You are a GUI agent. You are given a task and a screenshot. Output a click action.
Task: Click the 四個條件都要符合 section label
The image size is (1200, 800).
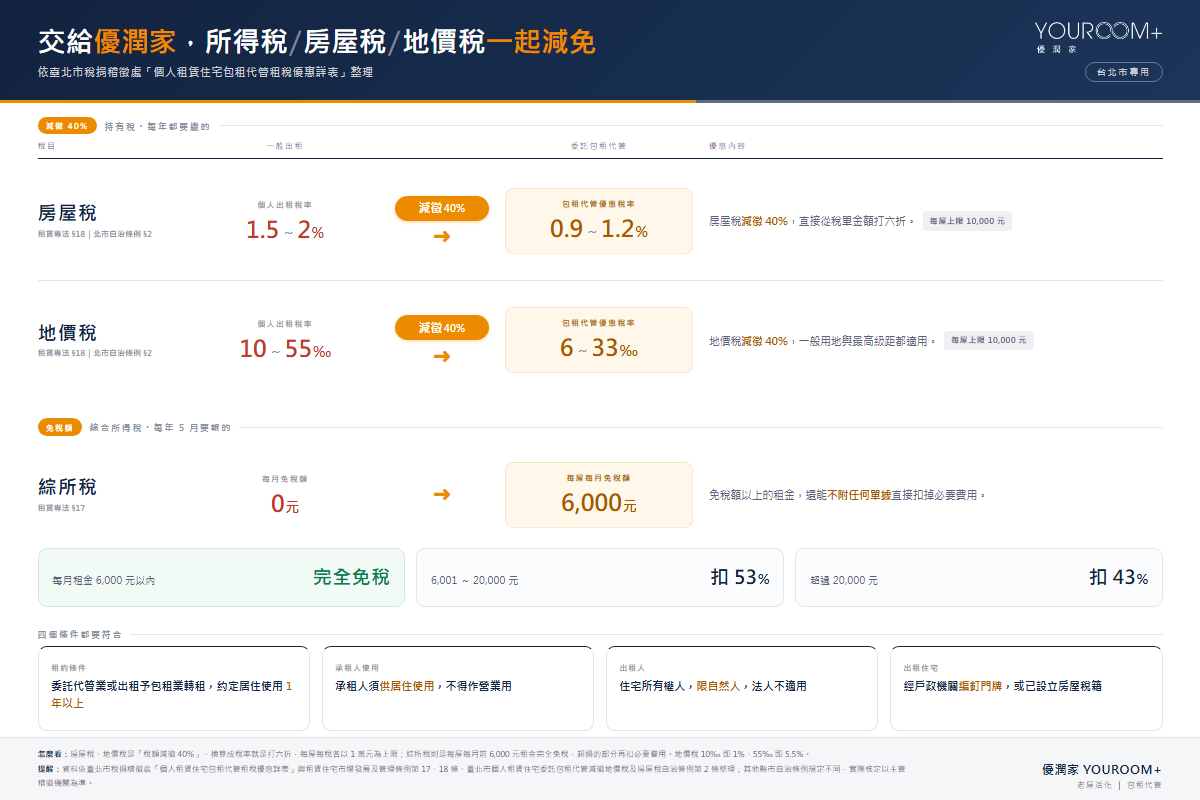78,634
